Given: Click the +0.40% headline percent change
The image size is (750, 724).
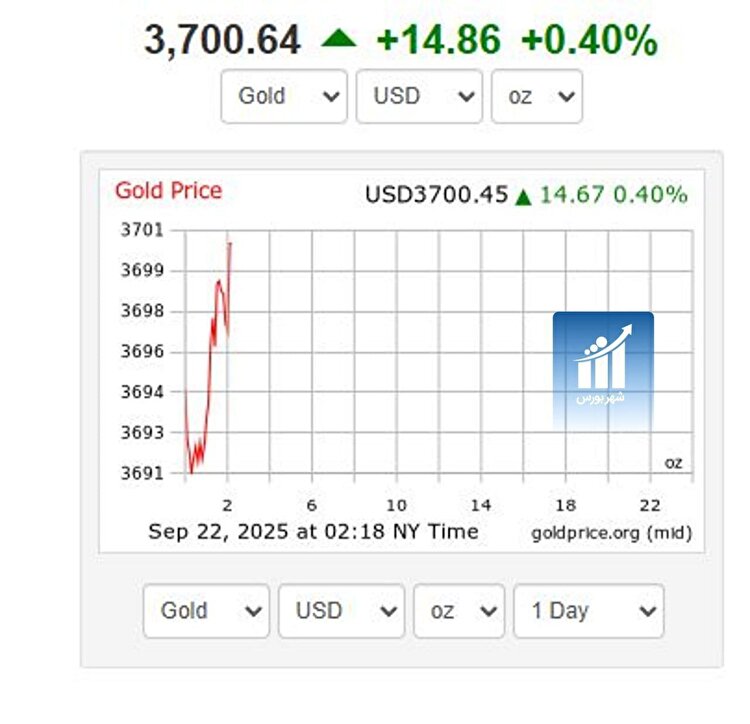Looking at the screenshot, I should point(590,41).
